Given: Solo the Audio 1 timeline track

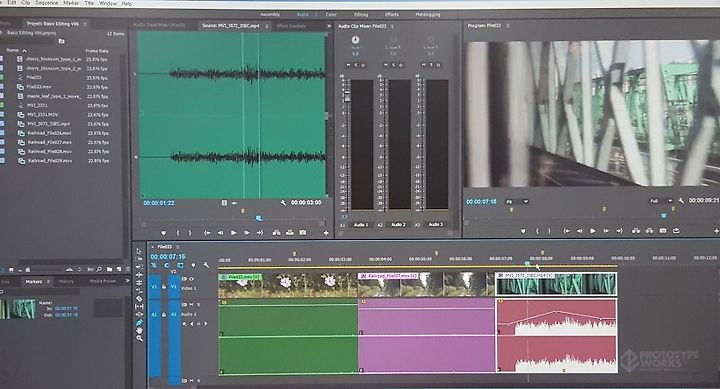Looking at the screenshot, I should 198,304.
